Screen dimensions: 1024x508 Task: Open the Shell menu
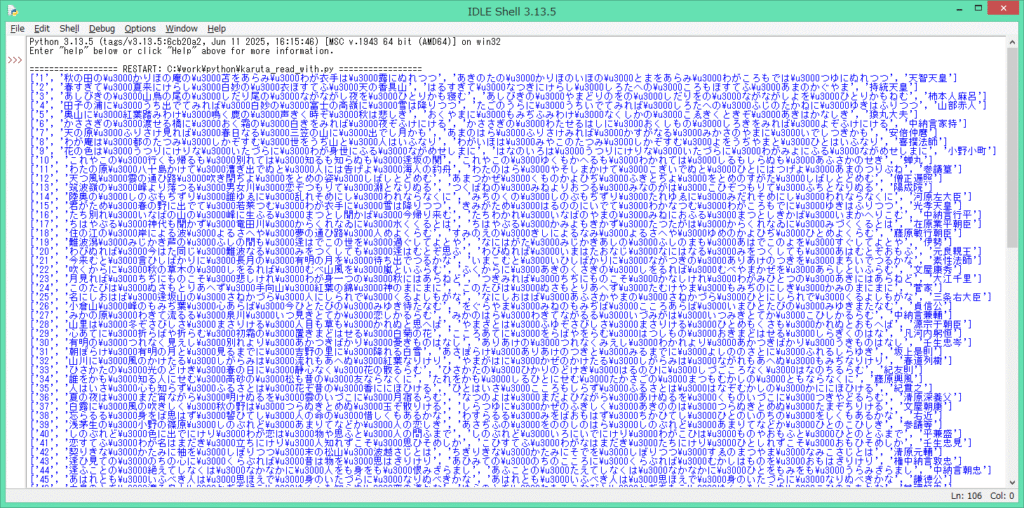(x=70, y=28)
